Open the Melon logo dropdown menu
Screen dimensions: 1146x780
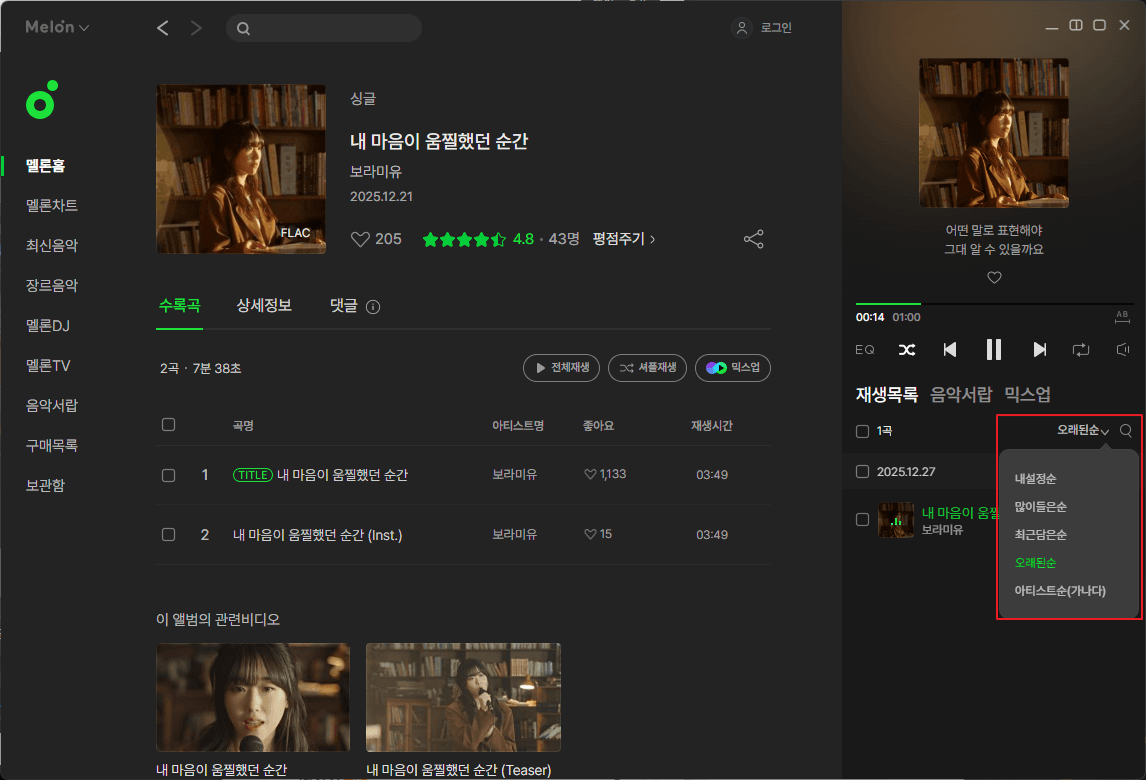click(56, 27)
